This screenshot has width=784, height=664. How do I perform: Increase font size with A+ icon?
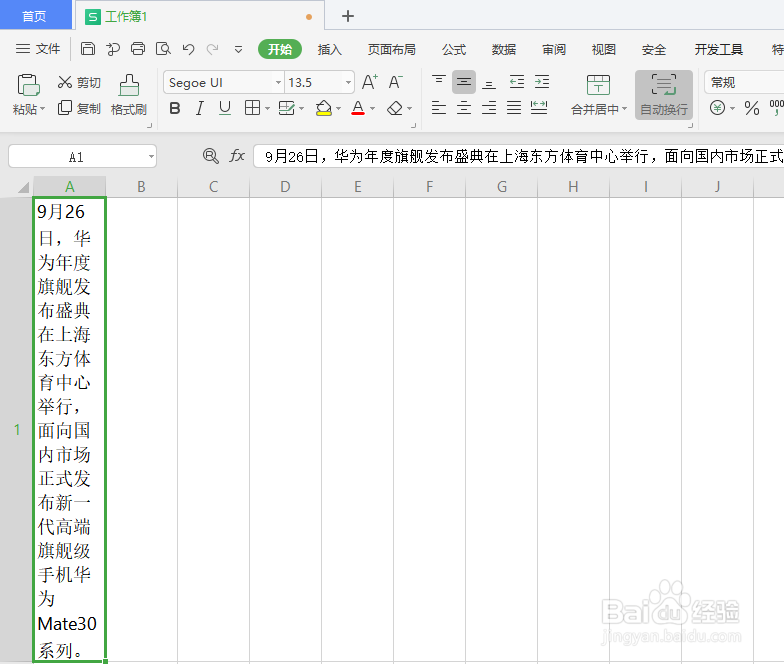(370, 82)
